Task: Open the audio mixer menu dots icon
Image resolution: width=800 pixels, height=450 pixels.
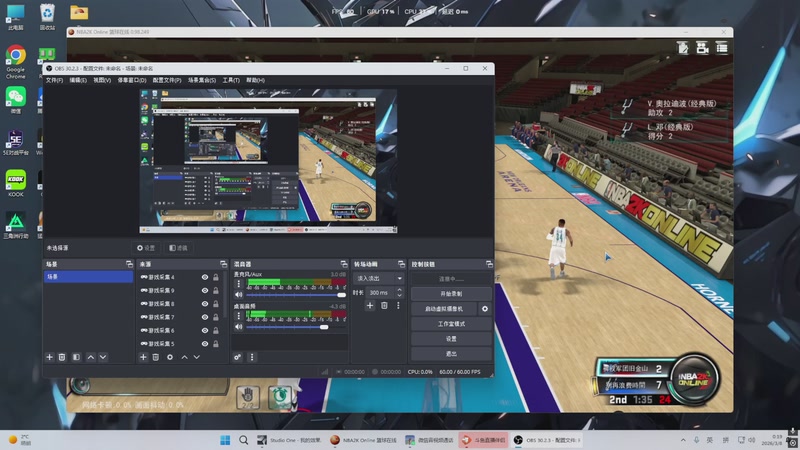Action: (x=252, y=357)
